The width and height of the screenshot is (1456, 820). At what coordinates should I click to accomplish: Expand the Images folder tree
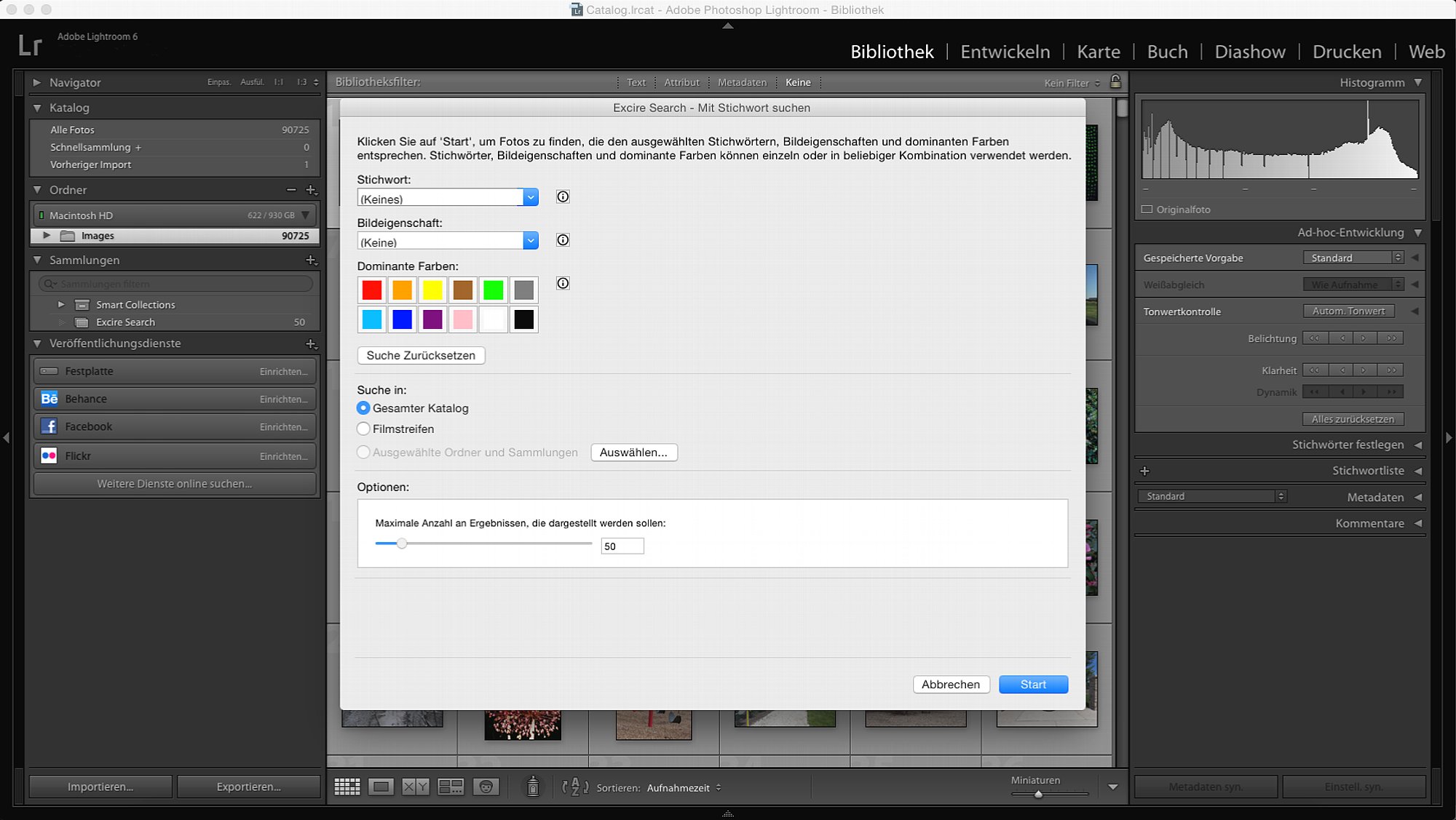click(x=47, y=236)
